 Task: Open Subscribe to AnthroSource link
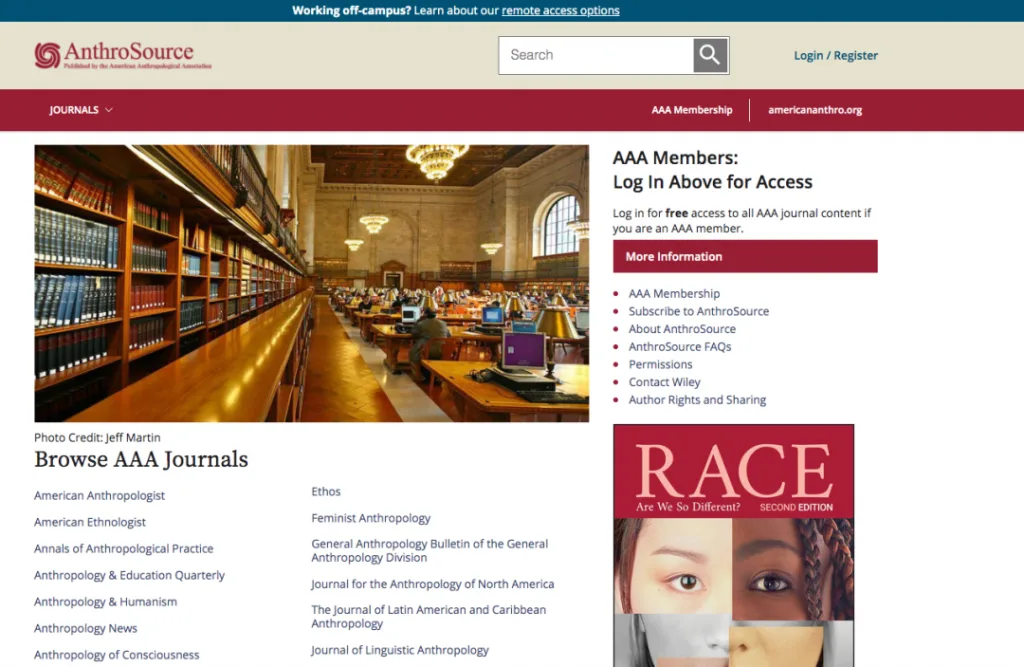click(x=699, y=311)
